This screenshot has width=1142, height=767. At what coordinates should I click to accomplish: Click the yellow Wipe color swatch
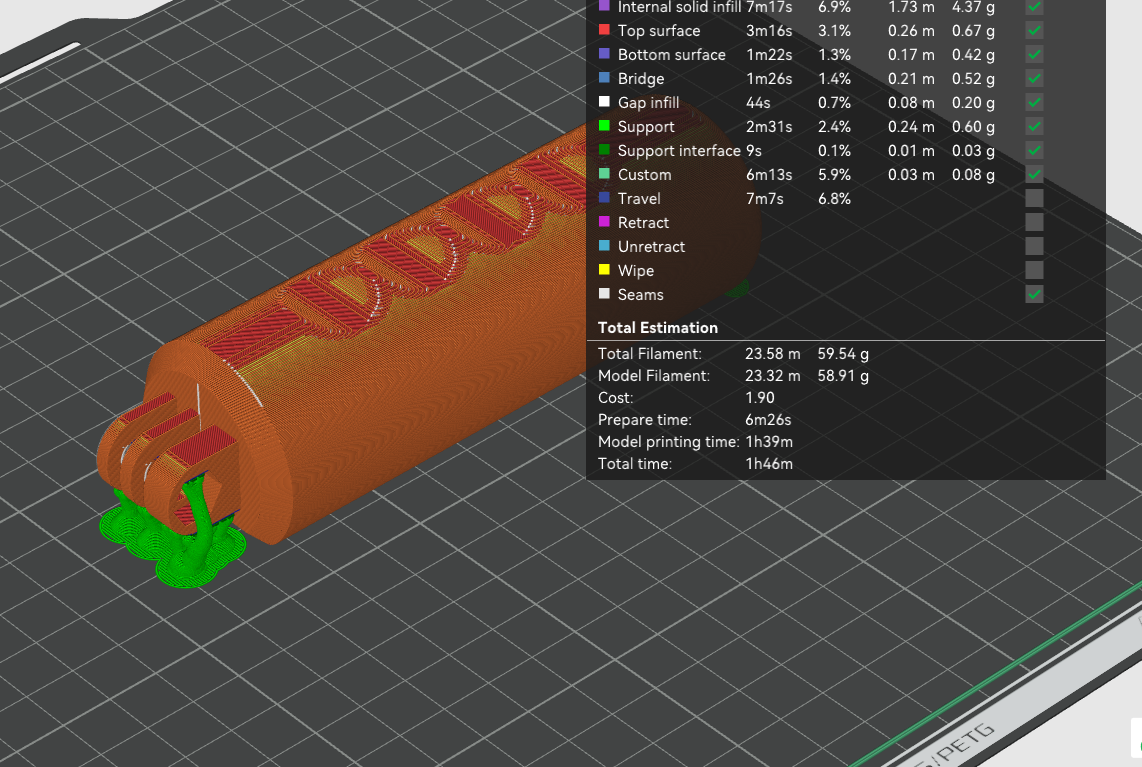(604, 270)
